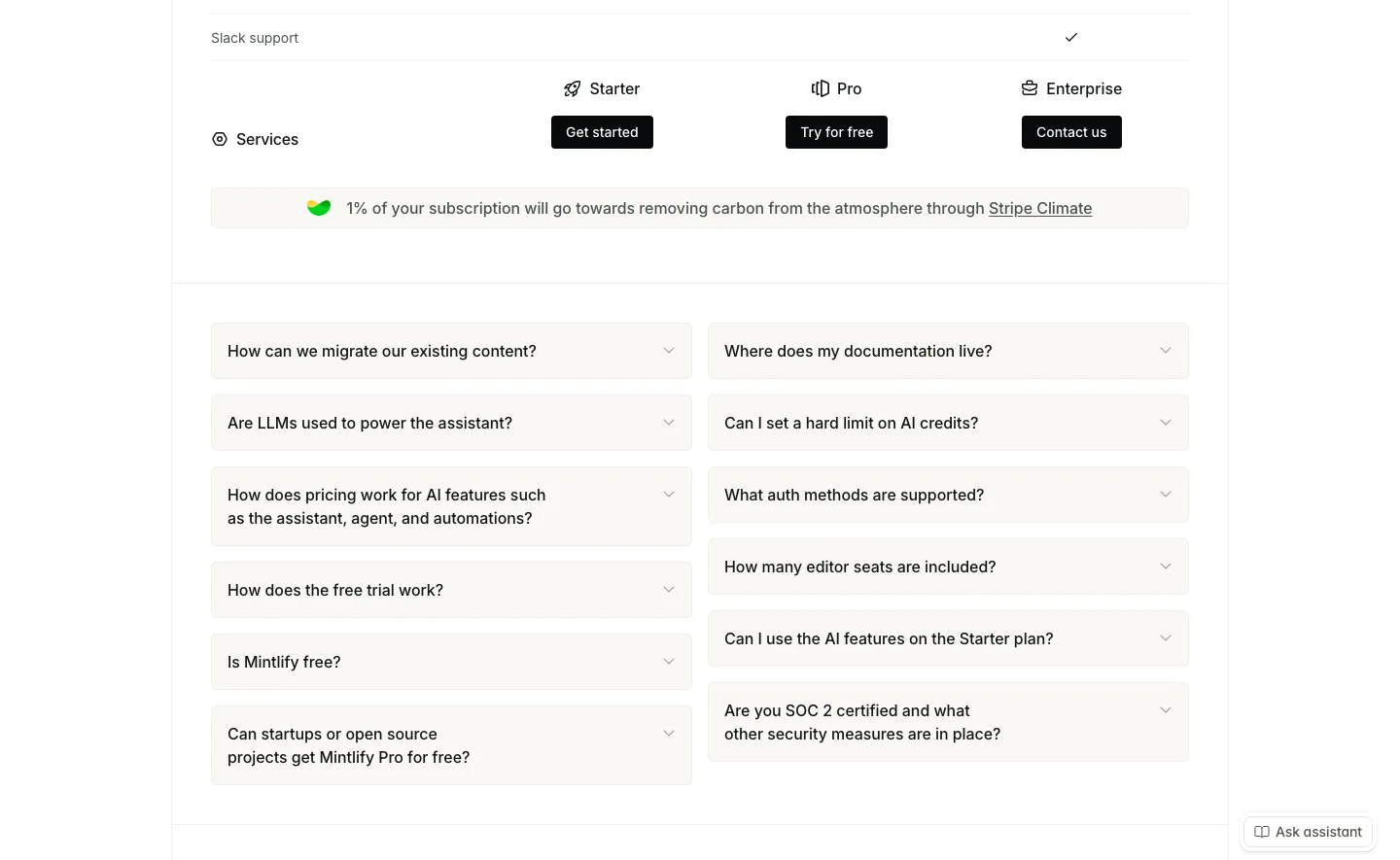Expand the startups or open source question
This screenshot has width=1400, height=860.
pyautogui.click(x=451, y=745)
